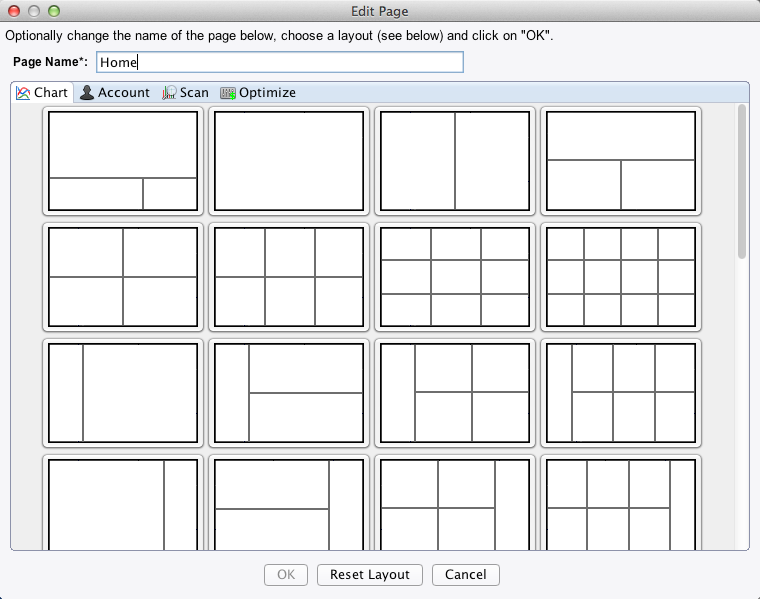Viewport: 760px width, 599px height.
Task: Close the Edit Page window
Action: (x=14, y=11)
